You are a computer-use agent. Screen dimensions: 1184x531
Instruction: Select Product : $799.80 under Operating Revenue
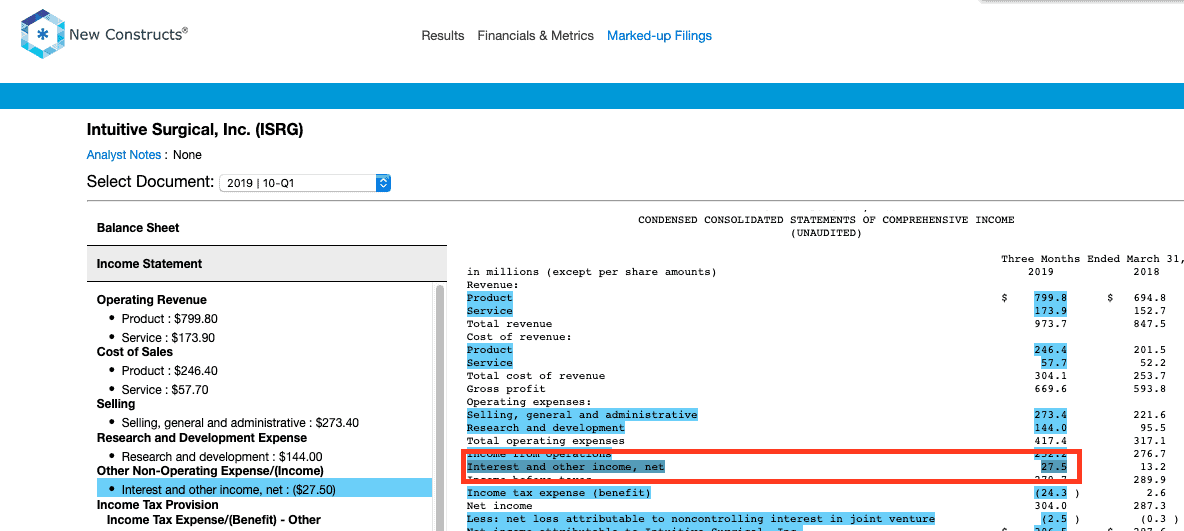pyautogui.click(x=170, y=319)
